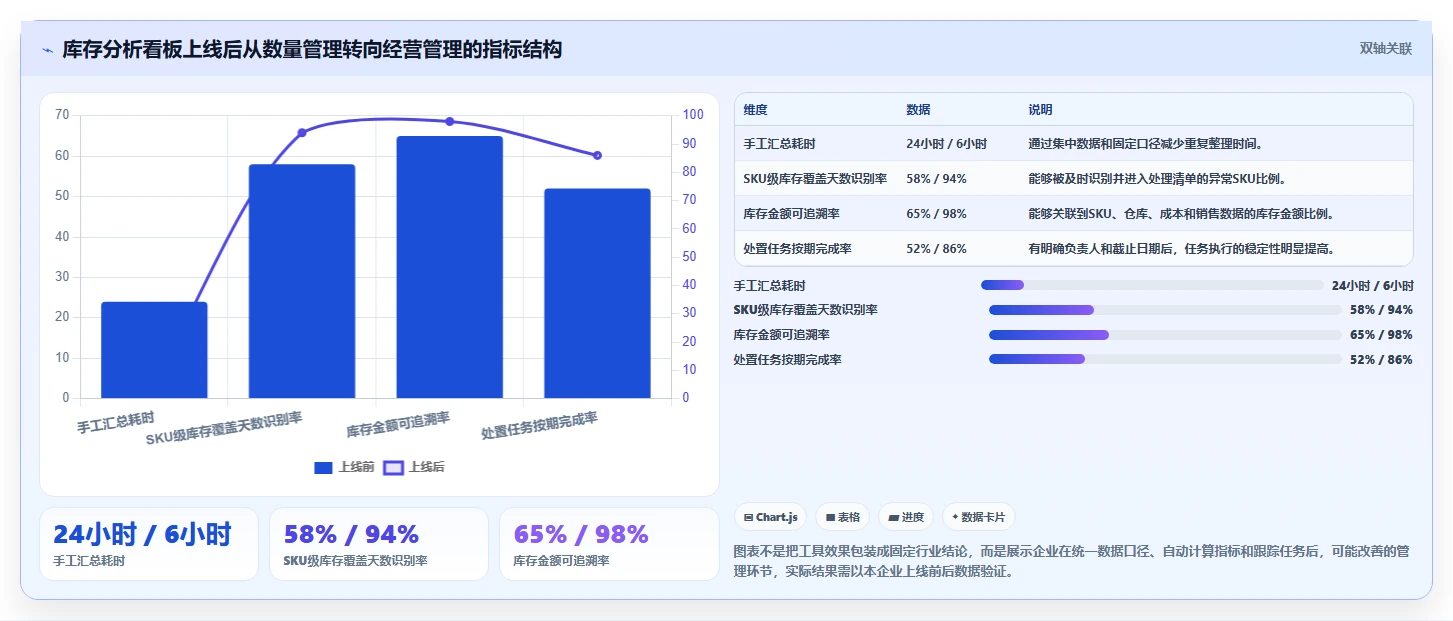Click the 65% / 98% data card
The image size is (1453, 621).
(609, 544)
